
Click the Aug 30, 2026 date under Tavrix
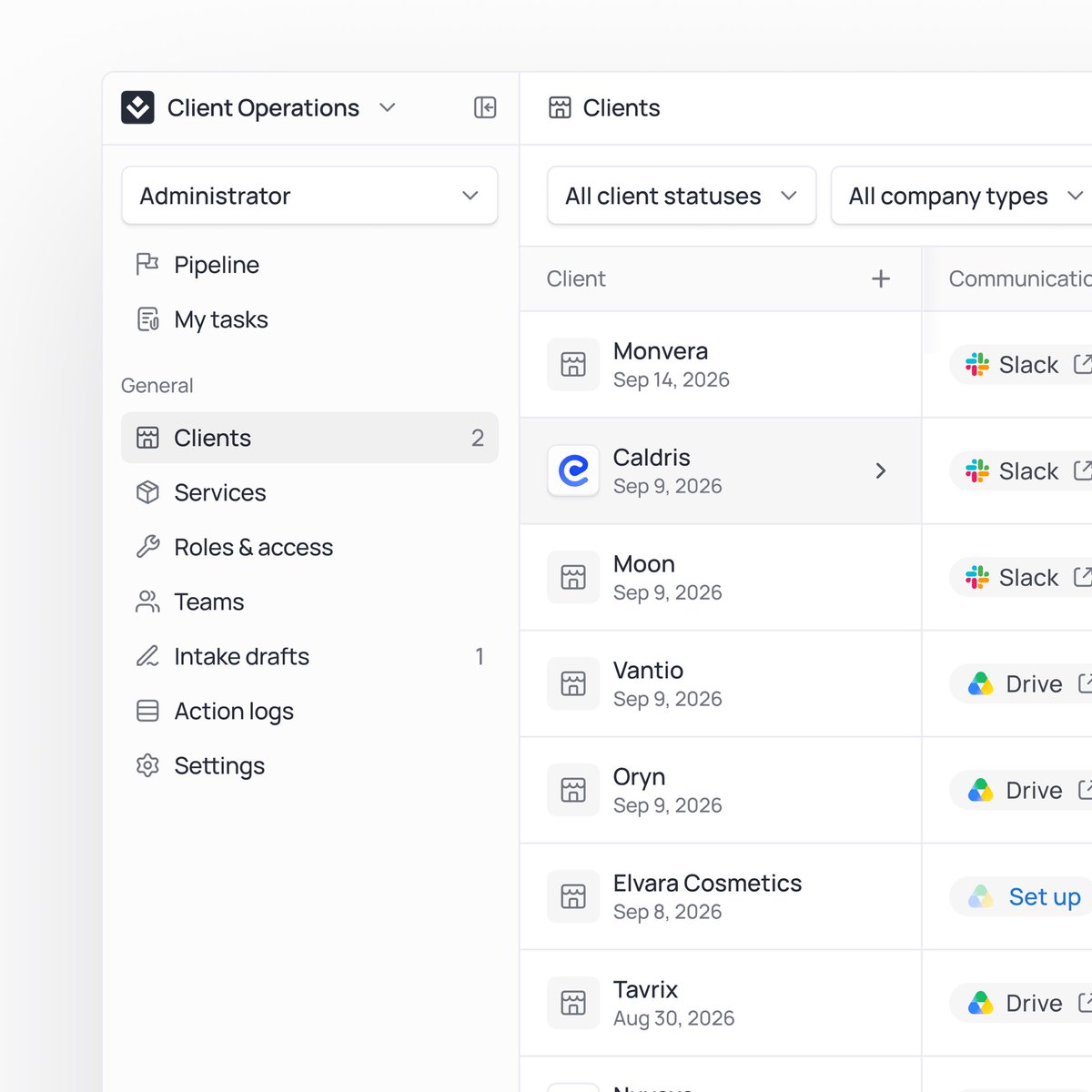[673, 1018]
